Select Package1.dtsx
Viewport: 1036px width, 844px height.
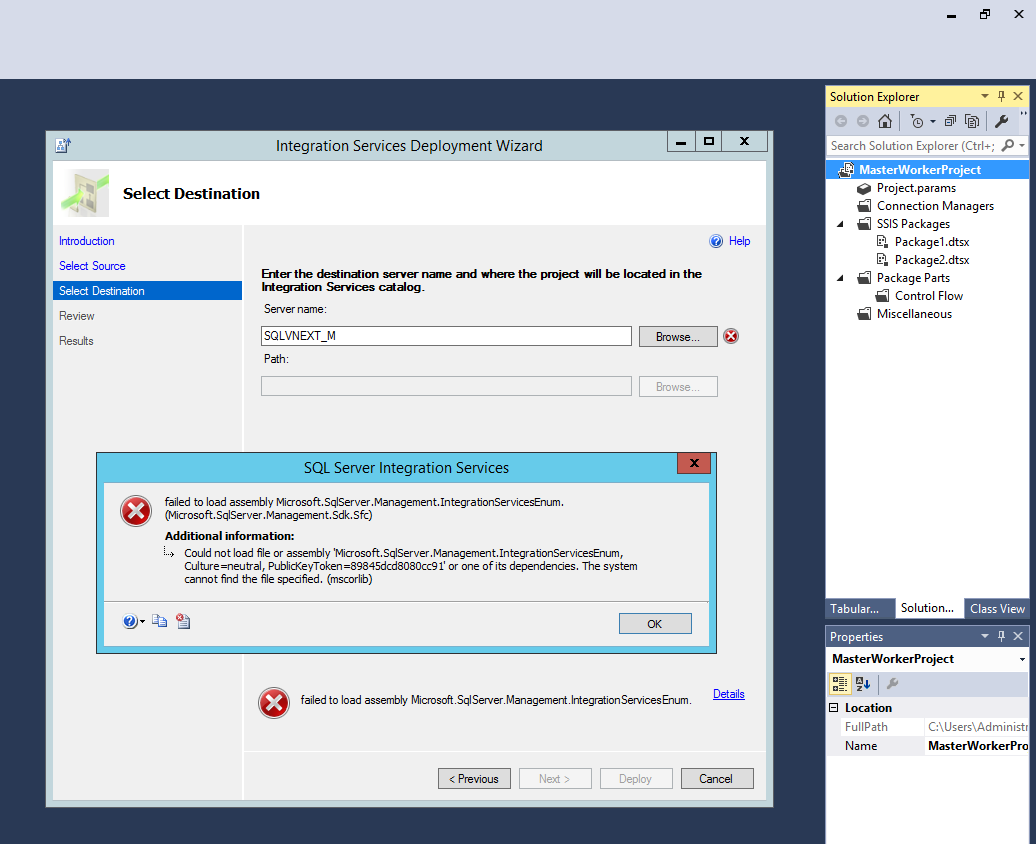[932, 242]
